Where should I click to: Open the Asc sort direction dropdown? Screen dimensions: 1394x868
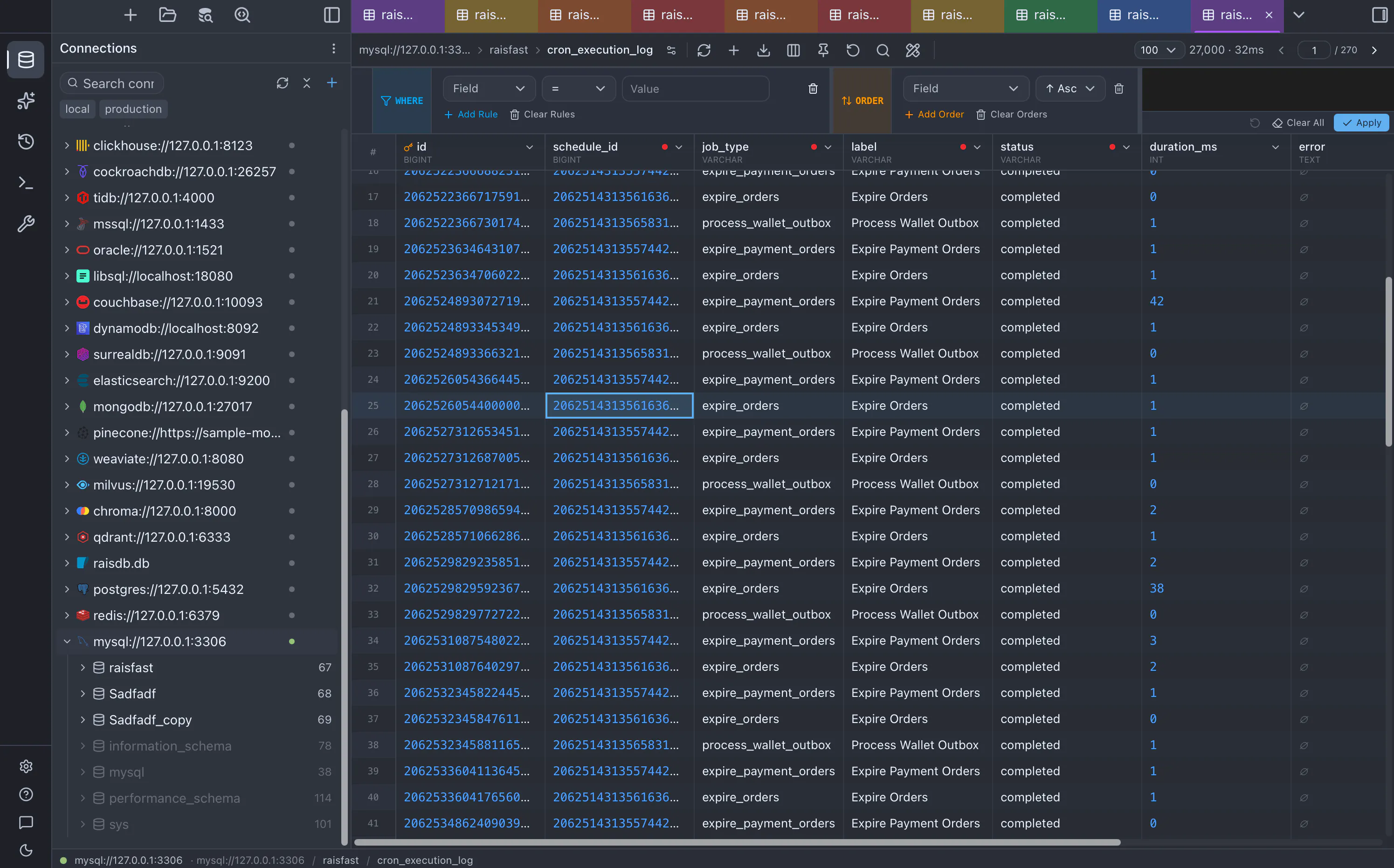click(x=1070, y=89)
